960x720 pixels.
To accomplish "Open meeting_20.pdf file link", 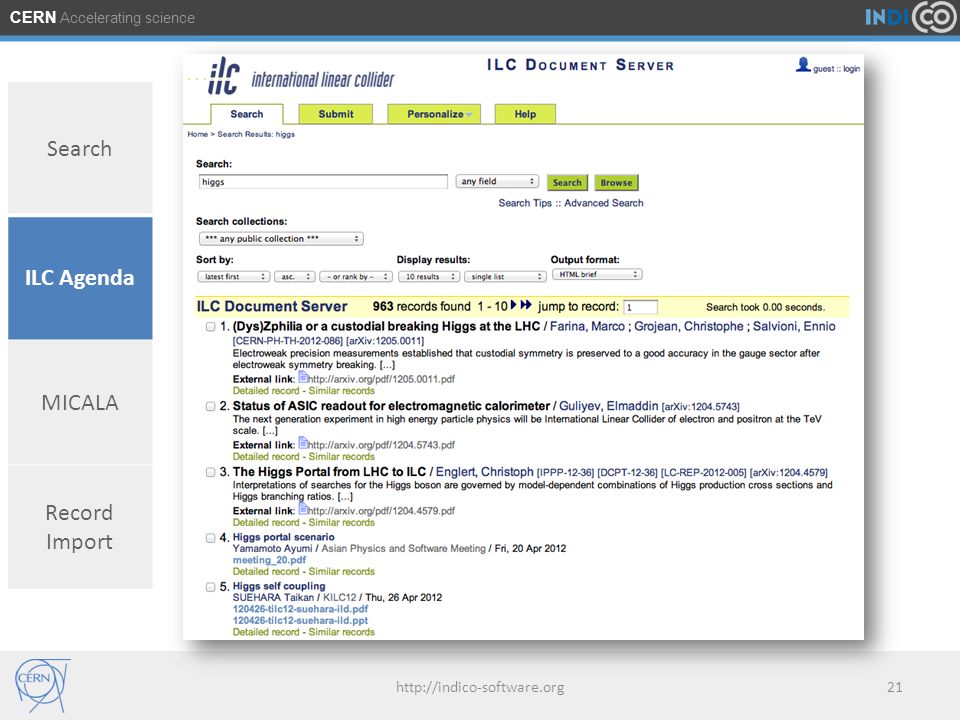I will [269, 560].
